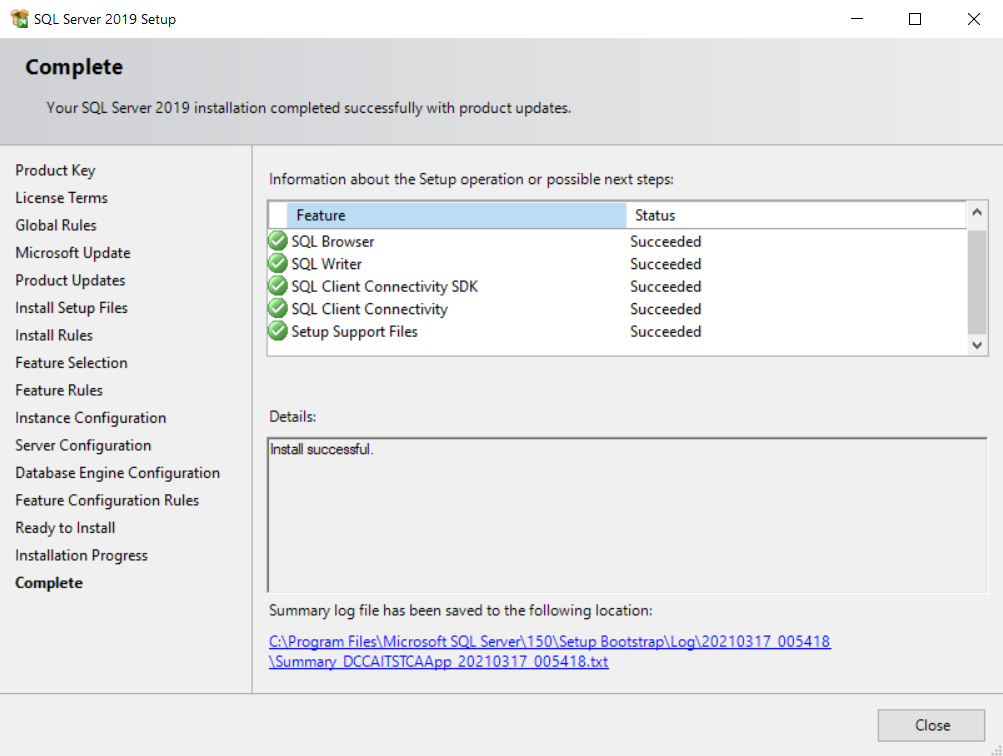Click the green check icon beside SQL Browser

(278, 241)
